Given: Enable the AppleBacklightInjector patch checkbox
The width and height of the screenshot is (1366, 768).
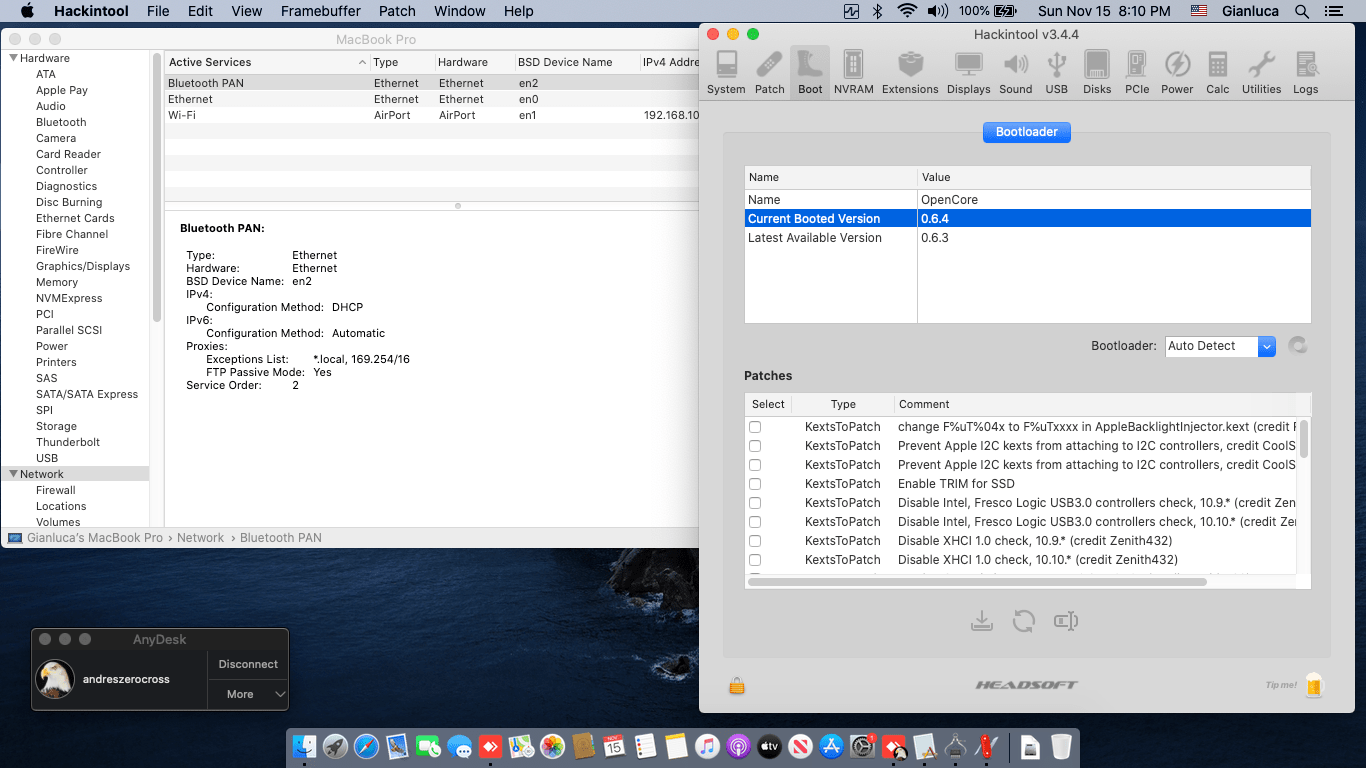Looking at the screenshot, I should coord(755,427).
